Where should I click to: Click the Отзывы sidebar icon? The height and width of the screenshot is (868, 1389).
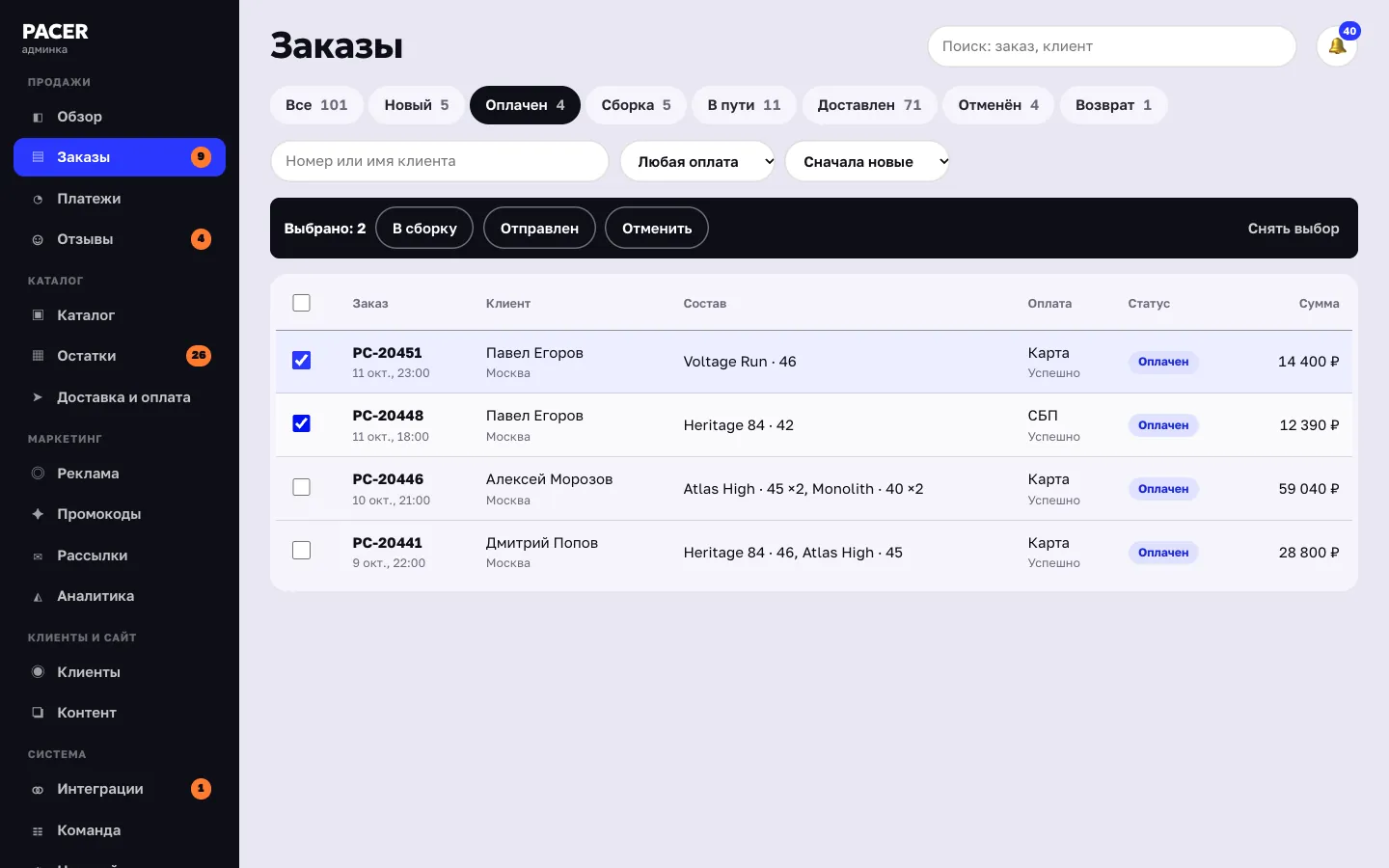38,239
